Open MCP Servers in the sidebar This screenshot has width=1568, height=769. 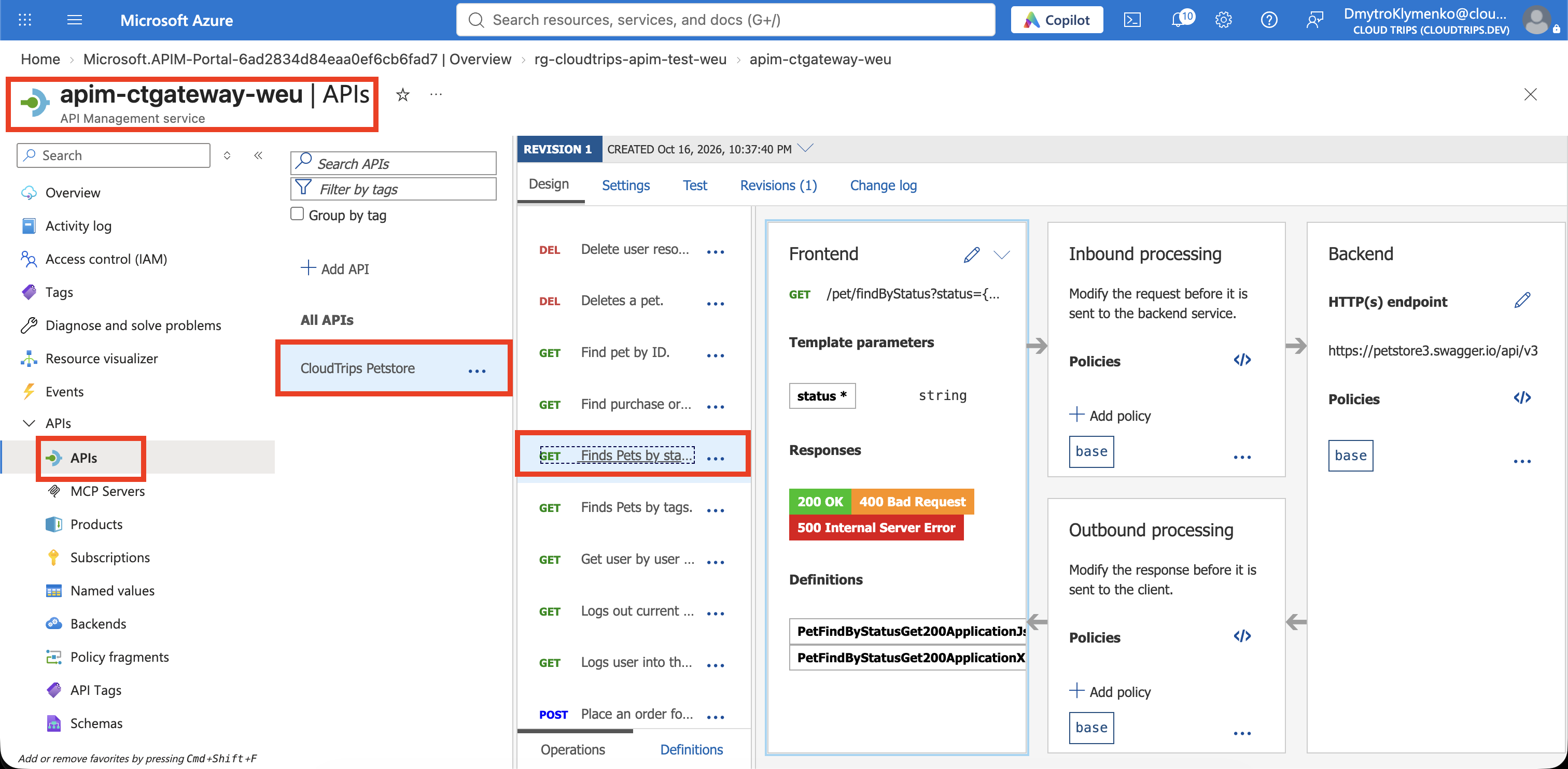(107, 492)
